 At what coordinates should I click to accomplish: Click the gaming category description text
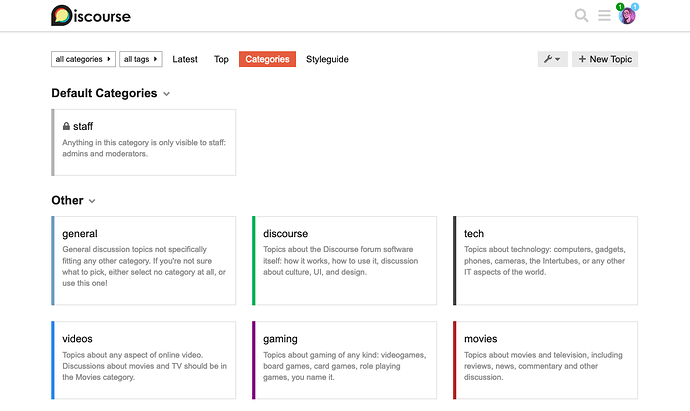[345, 366]
